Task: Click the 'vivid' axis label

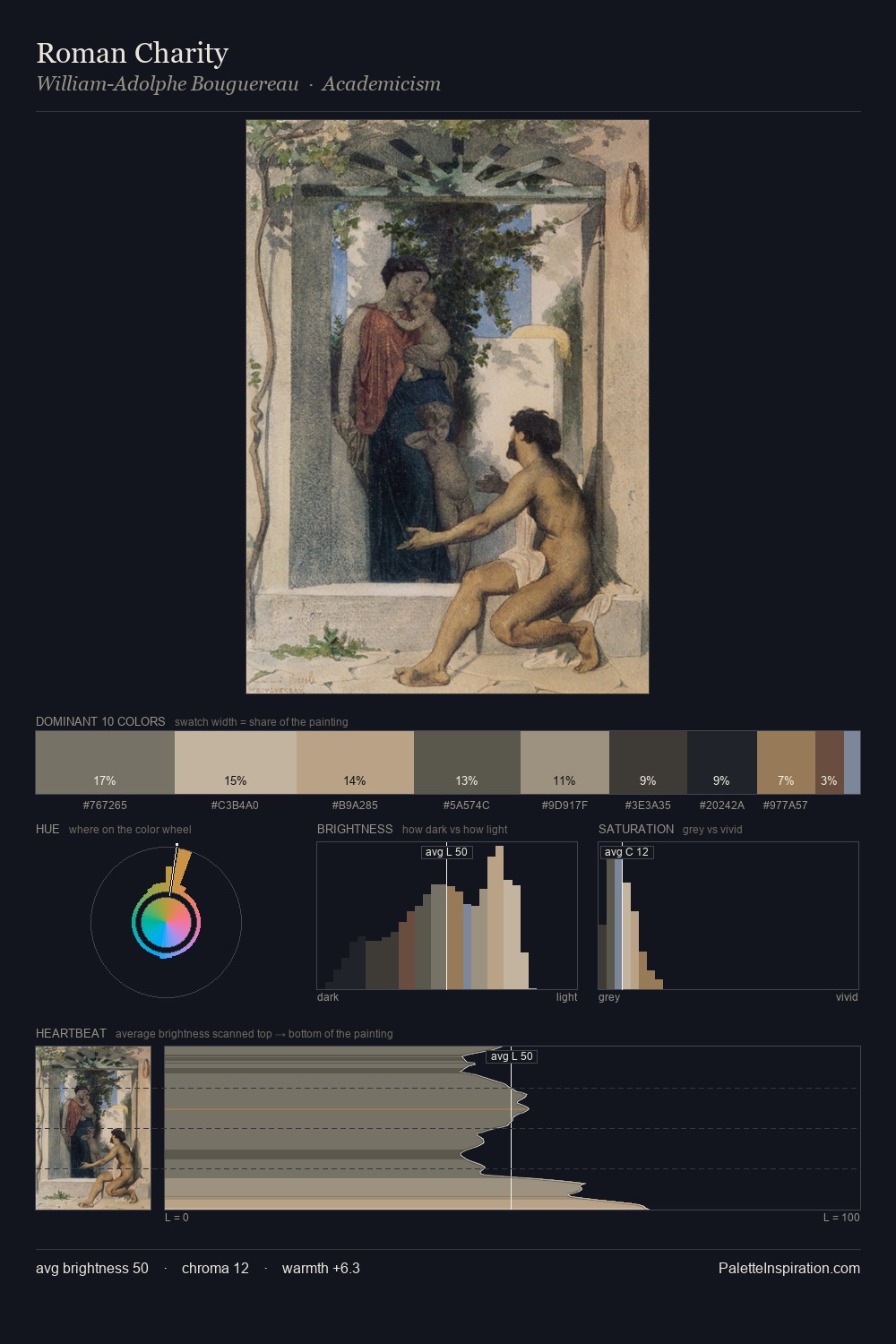Action: point(847,997)
